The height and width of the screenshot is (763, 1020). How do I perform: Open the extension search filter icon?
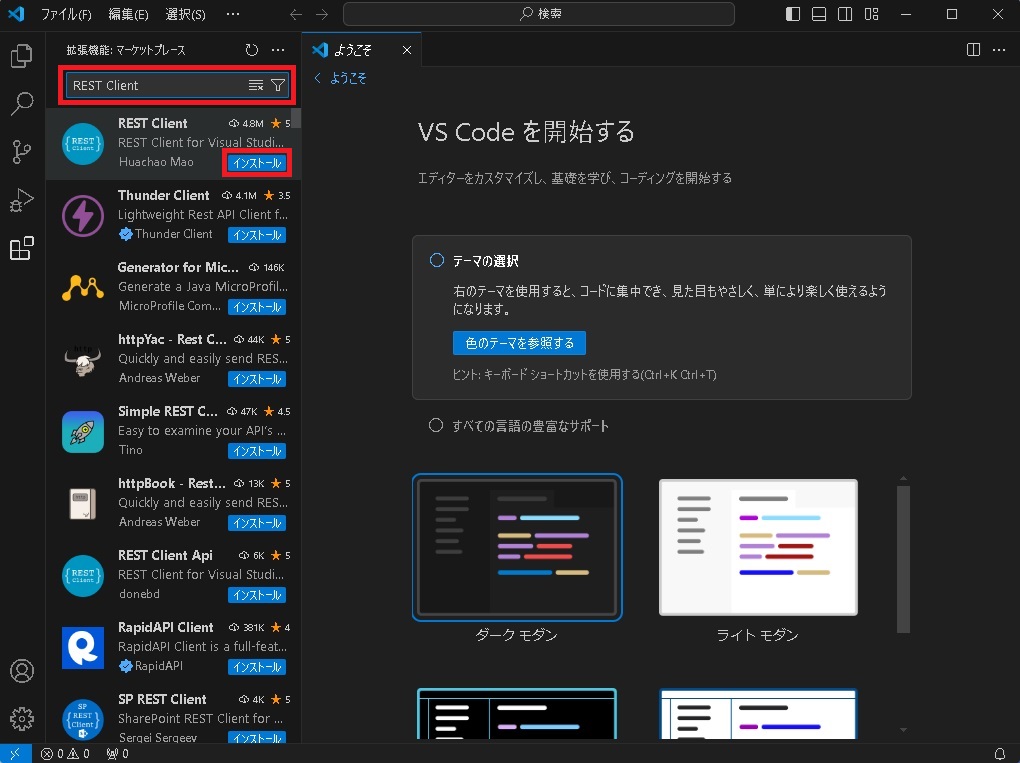(278, 85)
